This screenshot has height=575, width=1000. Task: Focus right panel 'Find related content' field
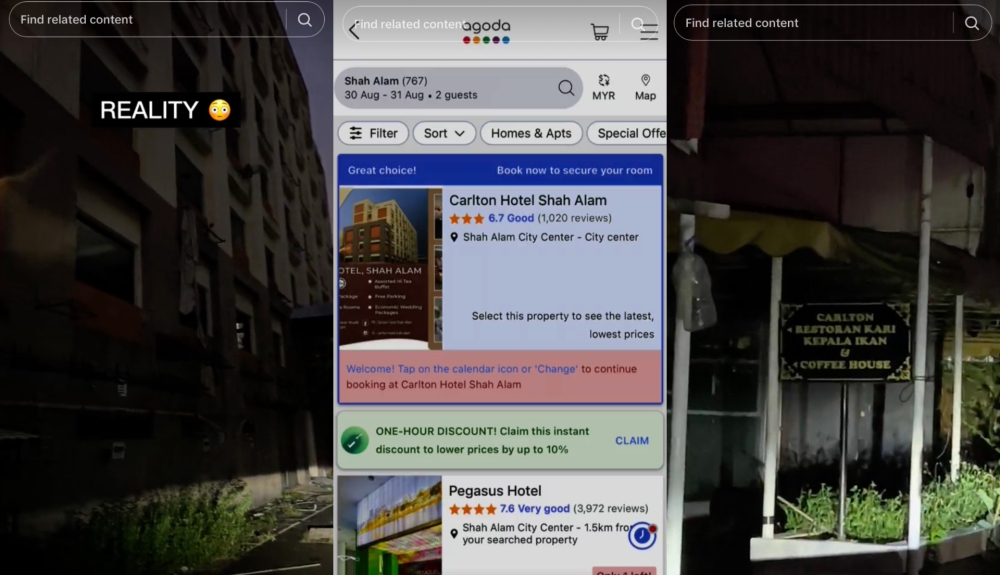coord(832,23)
